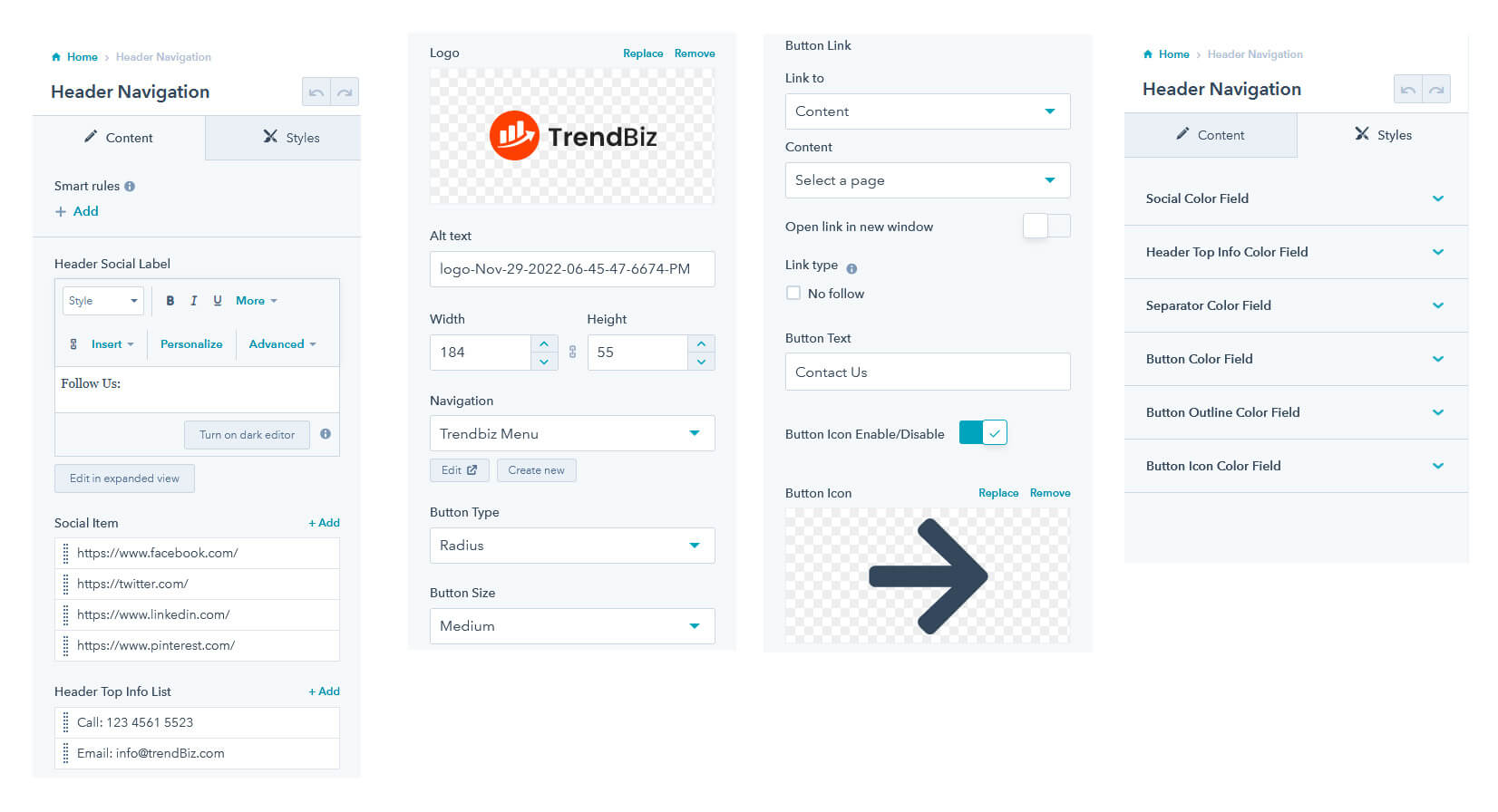Click the Italic formatting icon
This screenshot has width=1498, height=812.
pos(193,301)
